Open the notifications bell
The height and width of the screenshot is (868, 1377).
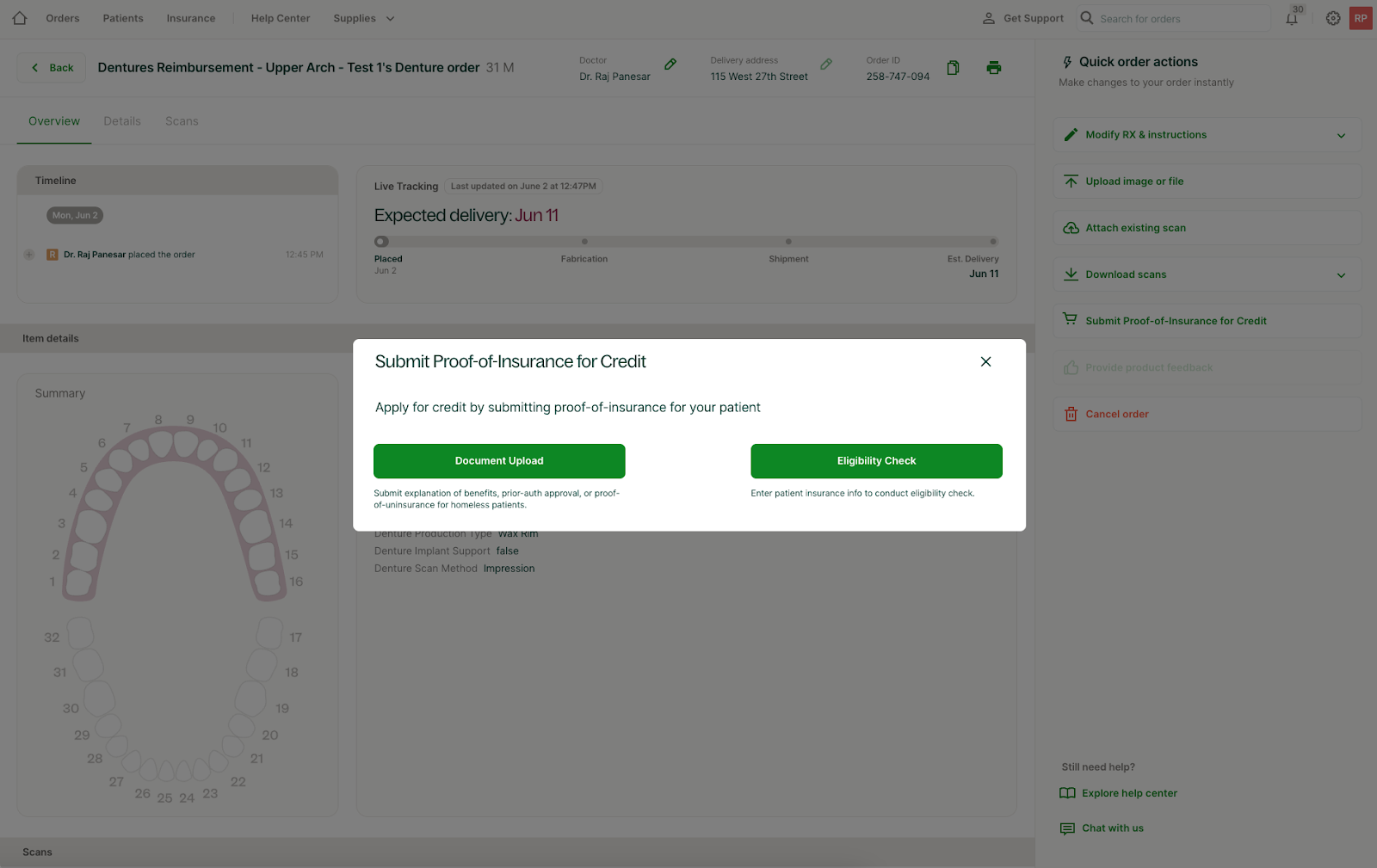click(1292, 19)
